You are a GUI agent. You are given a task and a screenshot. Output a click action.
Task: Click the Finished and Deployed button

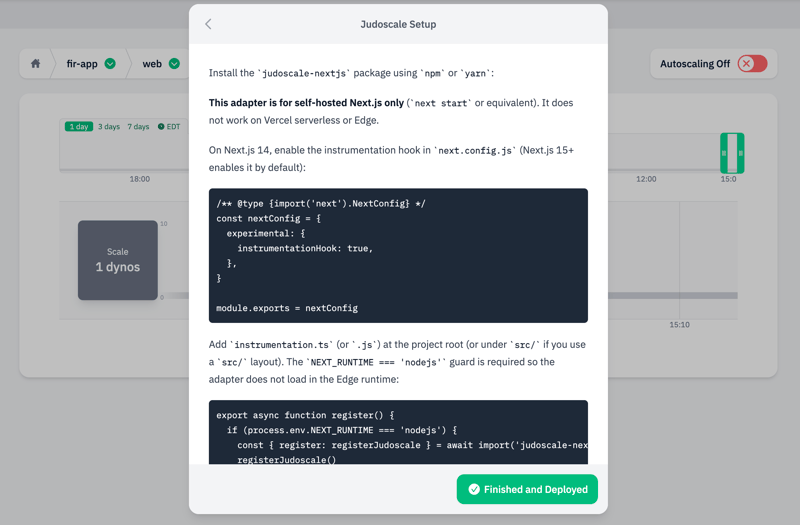tap(527, 489)
